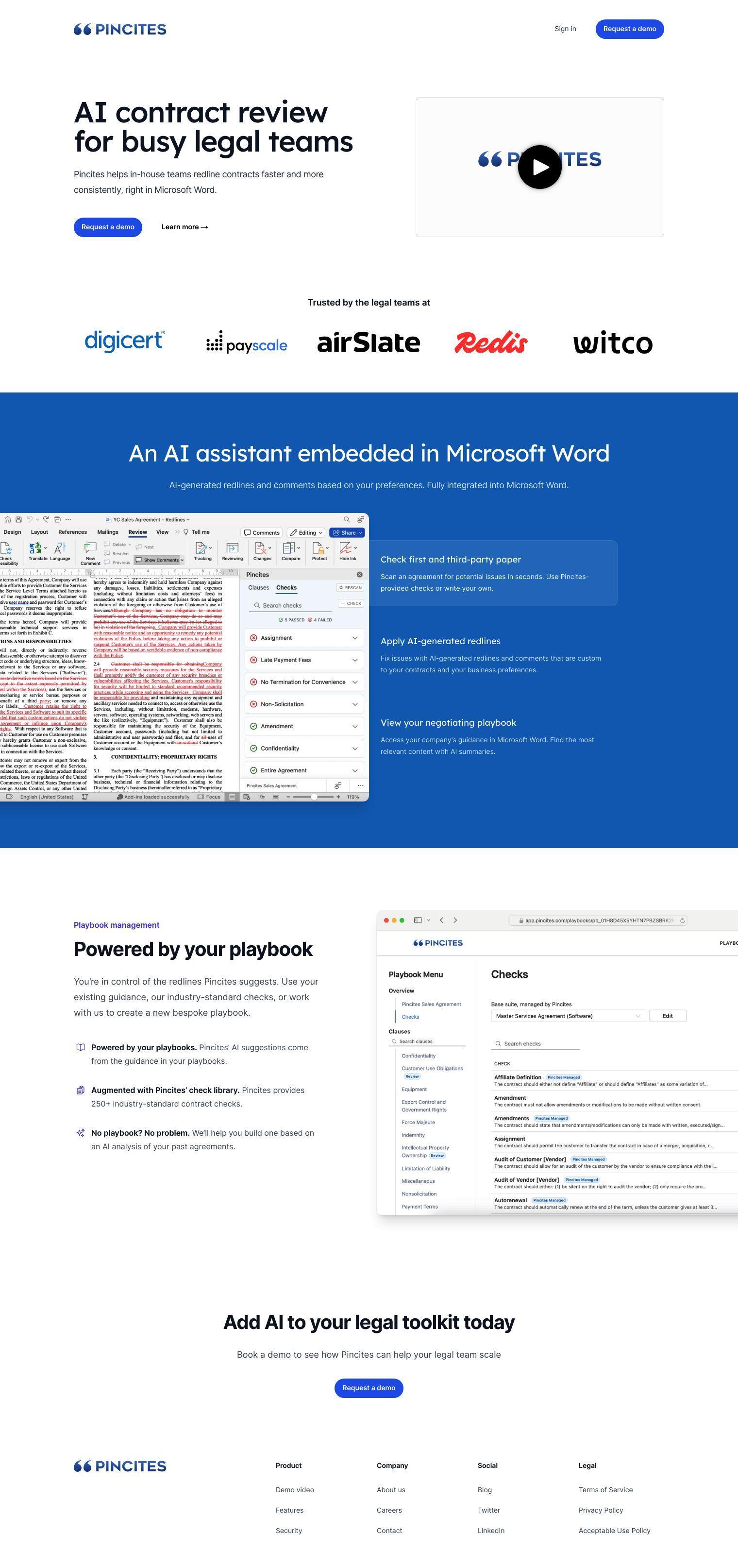Screen dimensions: 738x1568
Task: Click Learn more link in hero
Action: 184,227
